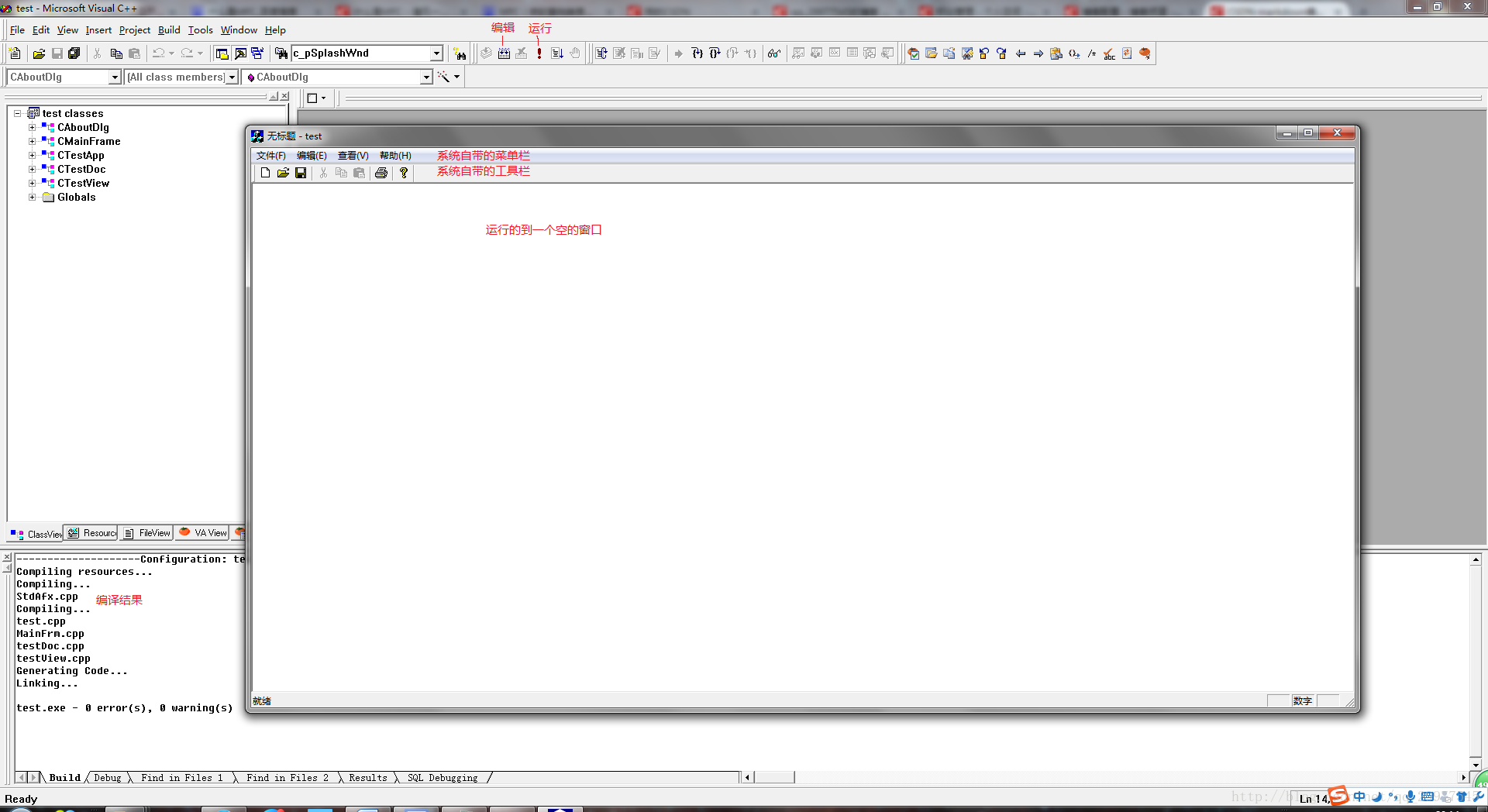This screenshot has width=1488, height=812.
Task: Collapse the test classes root node
Action: point(17,113)
